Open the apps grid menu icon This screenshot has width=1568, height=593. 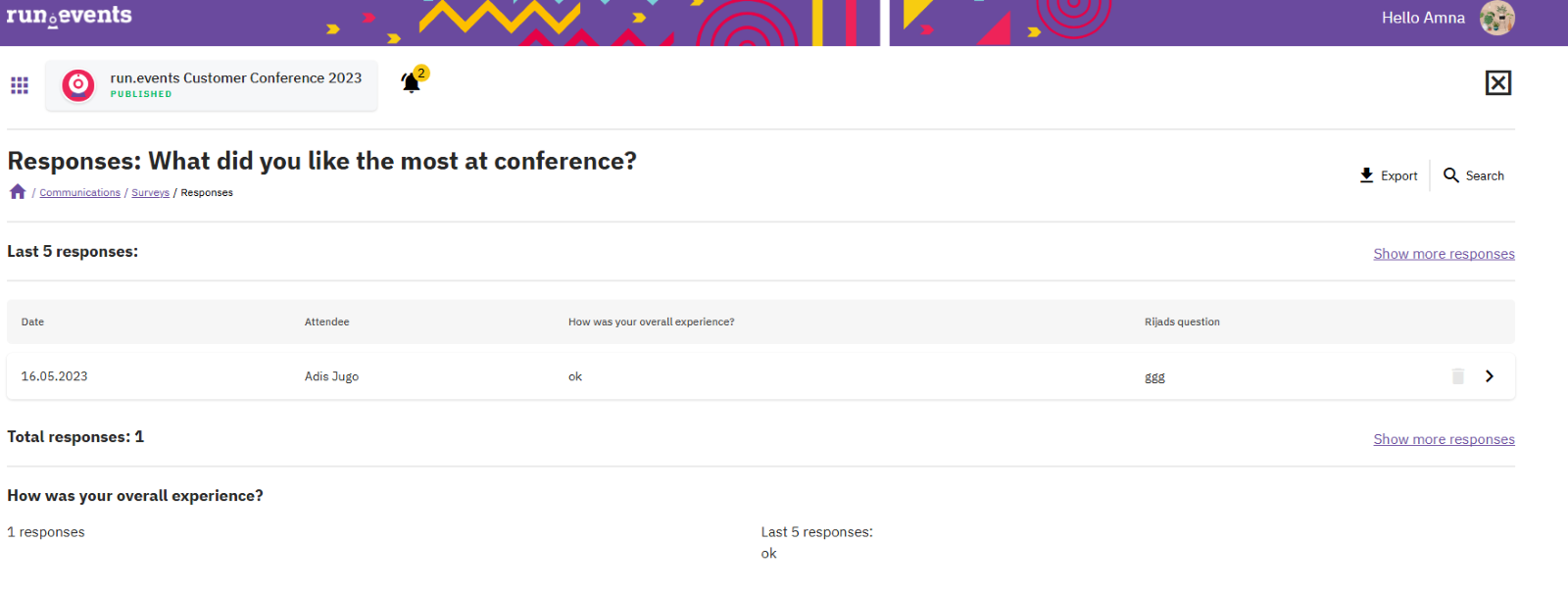point(20,85)
